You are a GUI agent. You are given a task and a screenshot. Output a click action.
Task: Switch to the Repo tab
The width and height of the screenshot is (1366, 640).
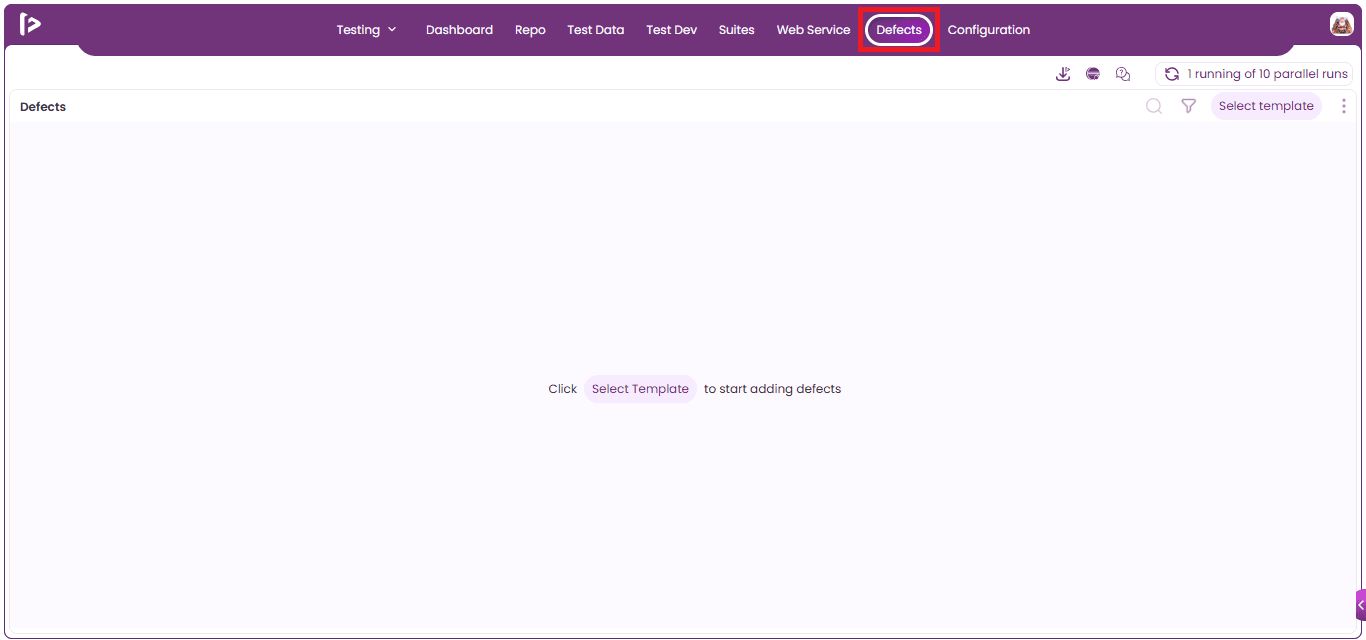click(x=530, y=30)
